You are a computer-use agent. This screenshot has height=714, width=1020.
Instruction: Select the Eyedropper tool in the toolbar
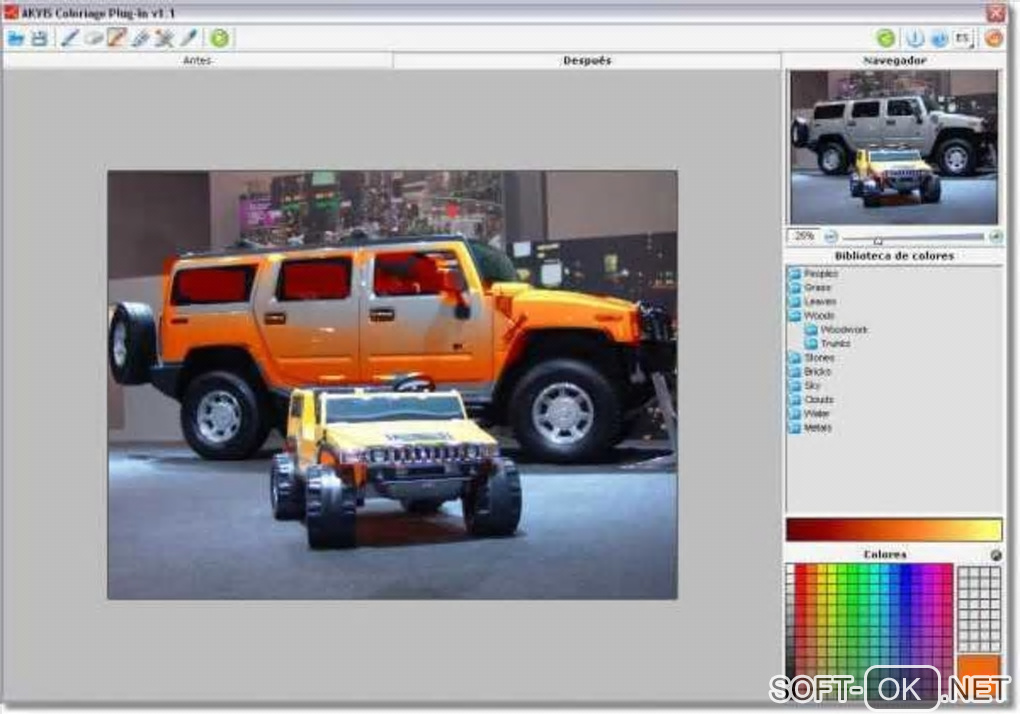coord(188,38)
